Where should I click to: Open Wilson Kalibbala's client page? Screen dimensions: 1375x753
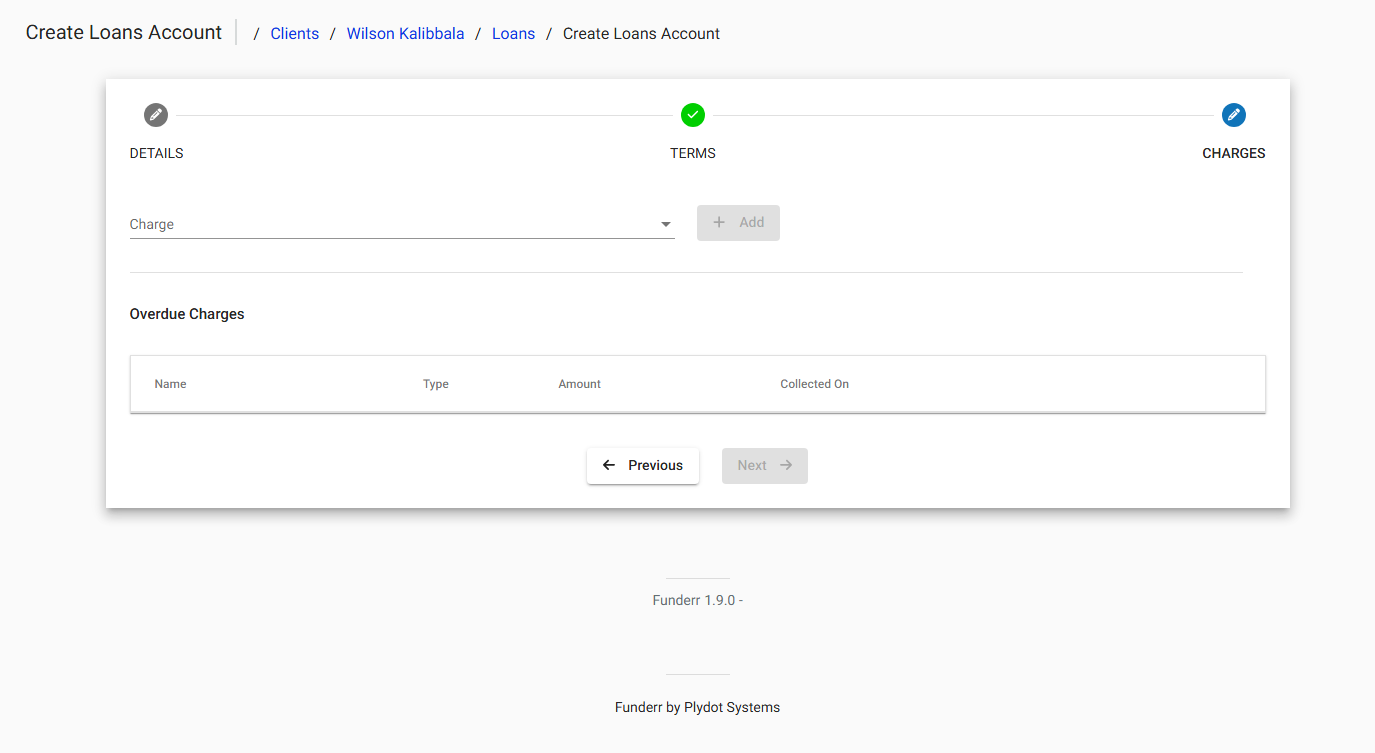[x=405, y=33]
